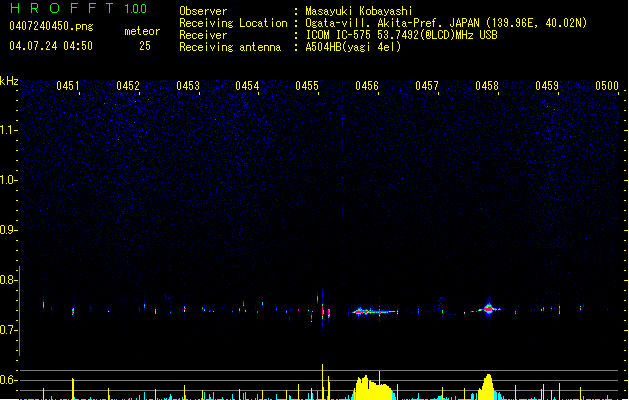Click the yellow power peak below 0458

(488, 387)
